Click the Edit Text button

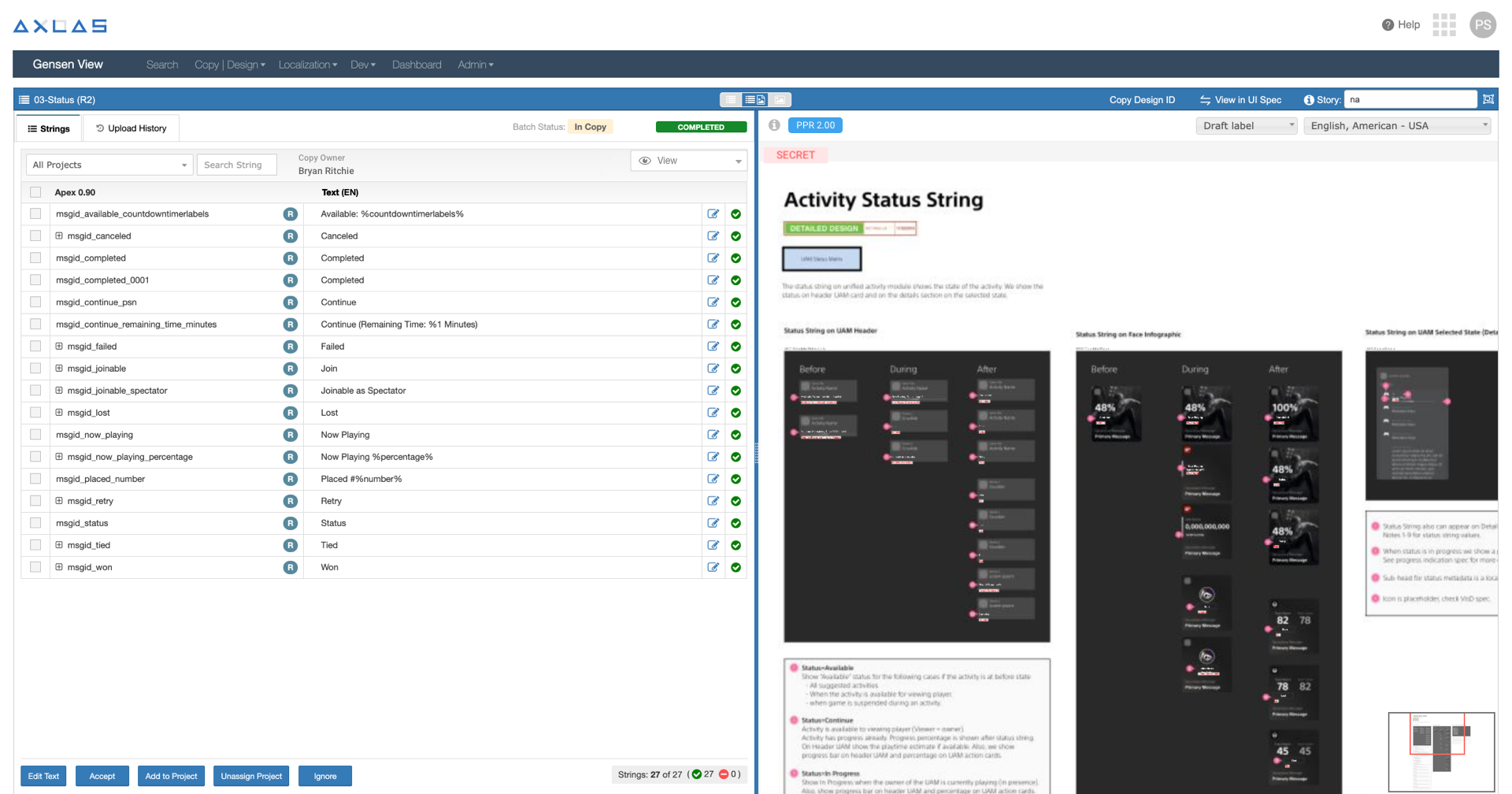pos(43,776)
